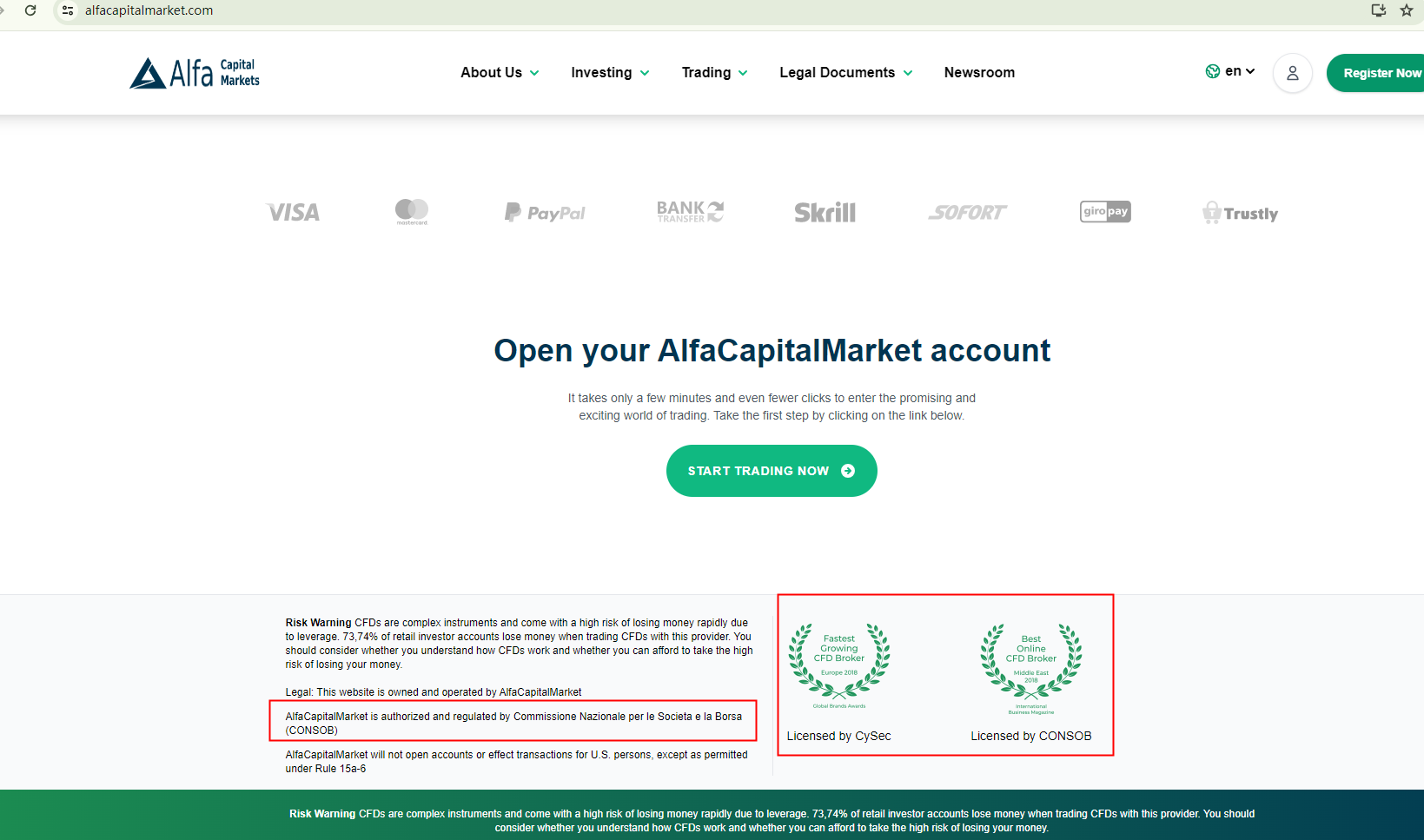Open the Alfa Capital Markets logo homepage
The height and width of the screenshot is (840, 1424).
195,73
